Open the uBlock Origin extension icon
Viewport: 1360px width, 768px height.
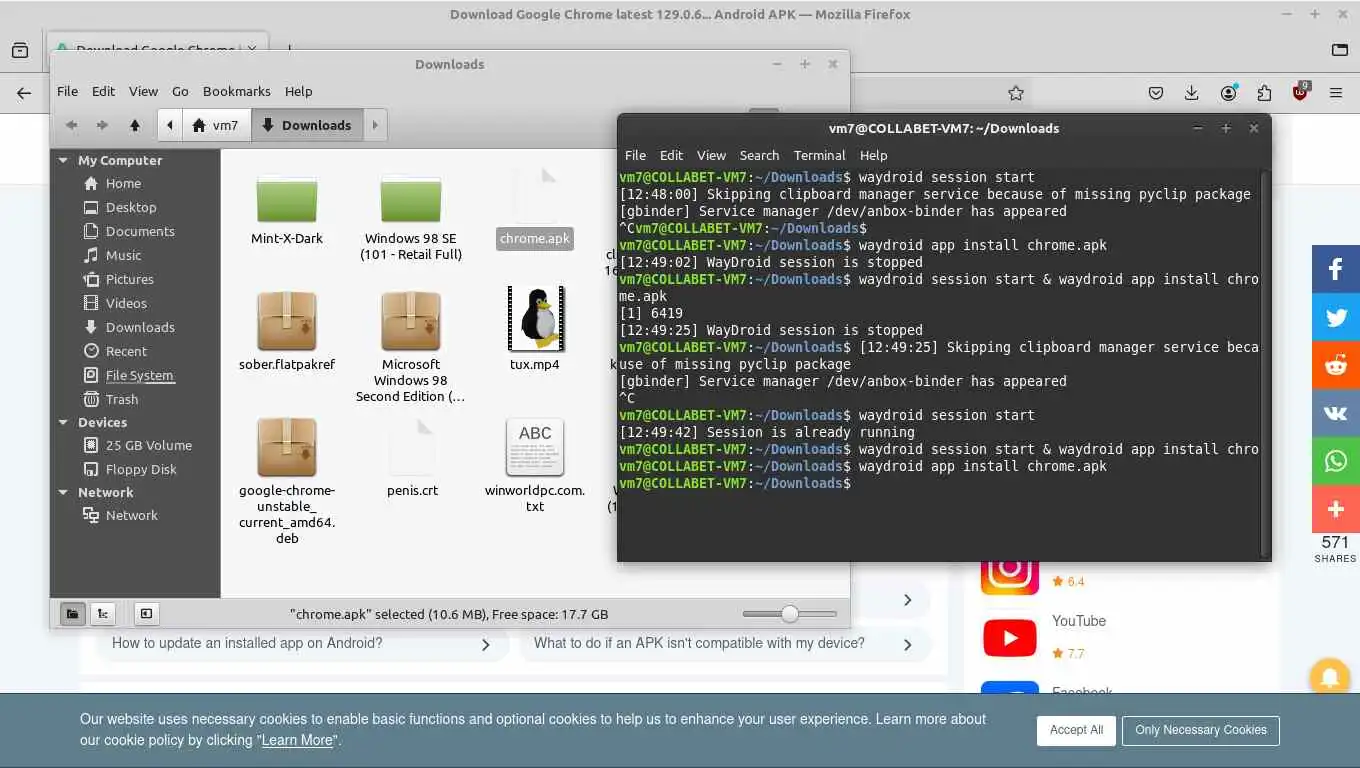1300,92
